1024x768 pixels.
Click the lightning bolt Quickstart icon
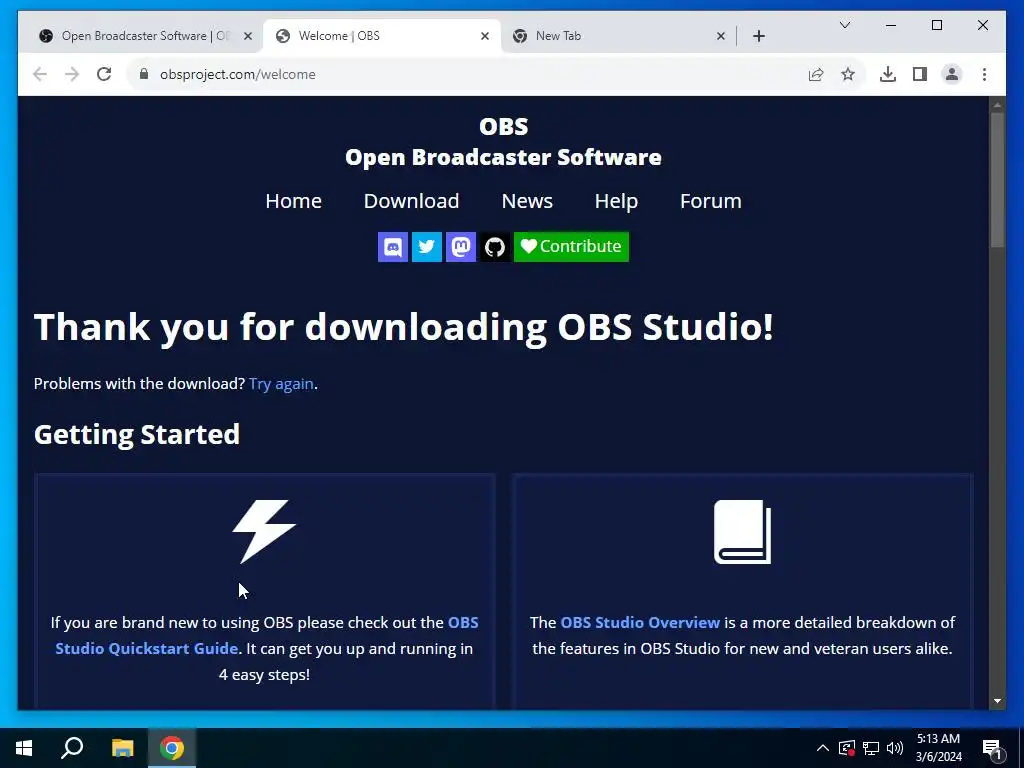[x=264, y=532]
